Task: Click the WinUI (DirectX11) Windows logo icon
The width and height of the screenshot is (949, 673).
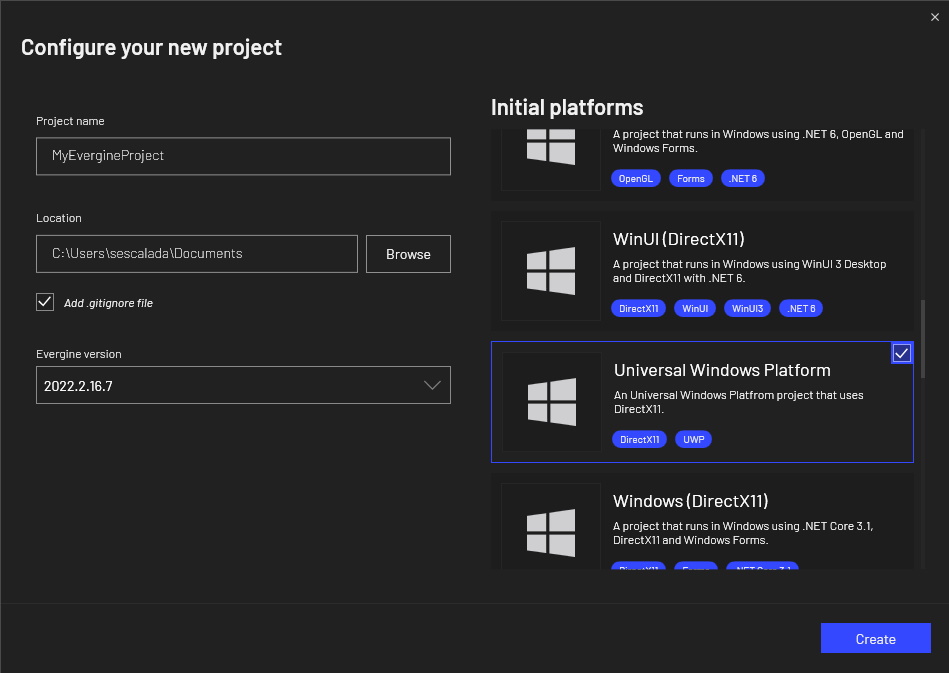Action: pyautogui.click(x=551, y=270)
